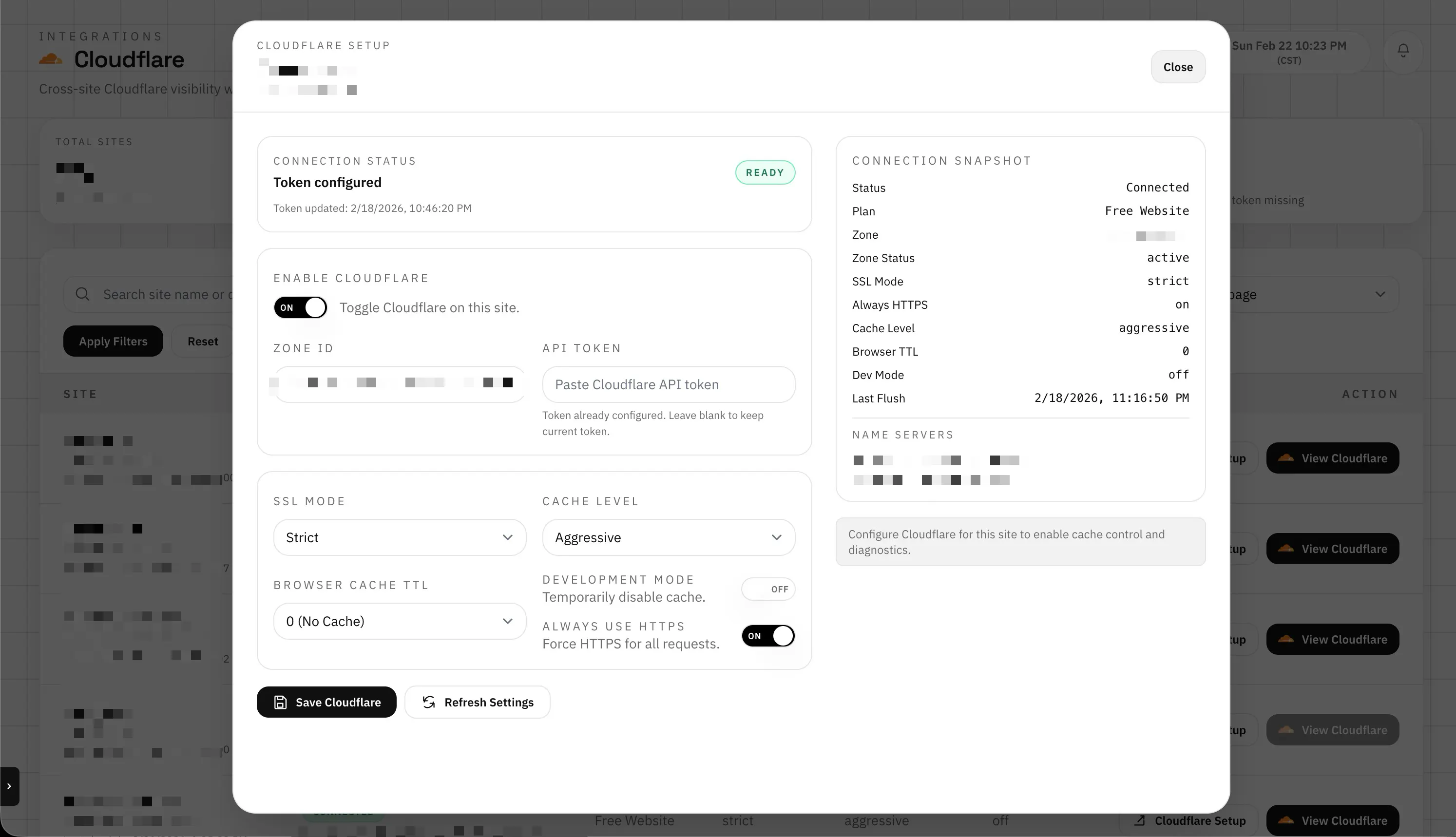
Task: Click the 'strict' SSL Mode snapshot value
Action: (x=1168, y=281)
